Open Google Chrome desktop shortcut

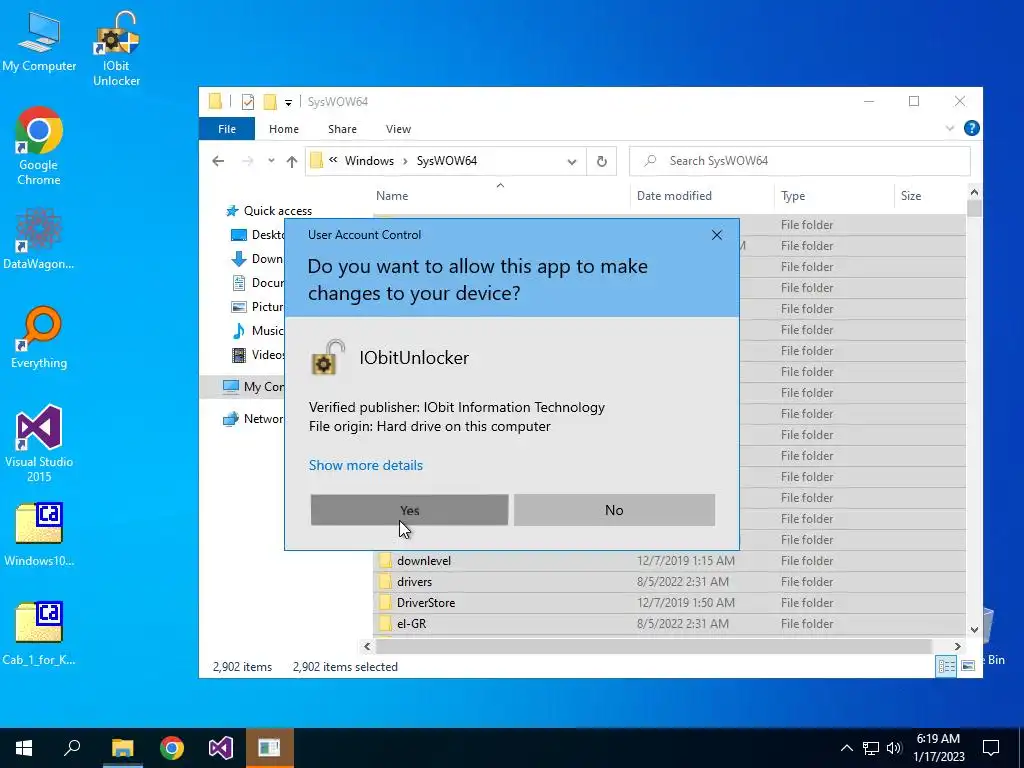tap(39, 147)
